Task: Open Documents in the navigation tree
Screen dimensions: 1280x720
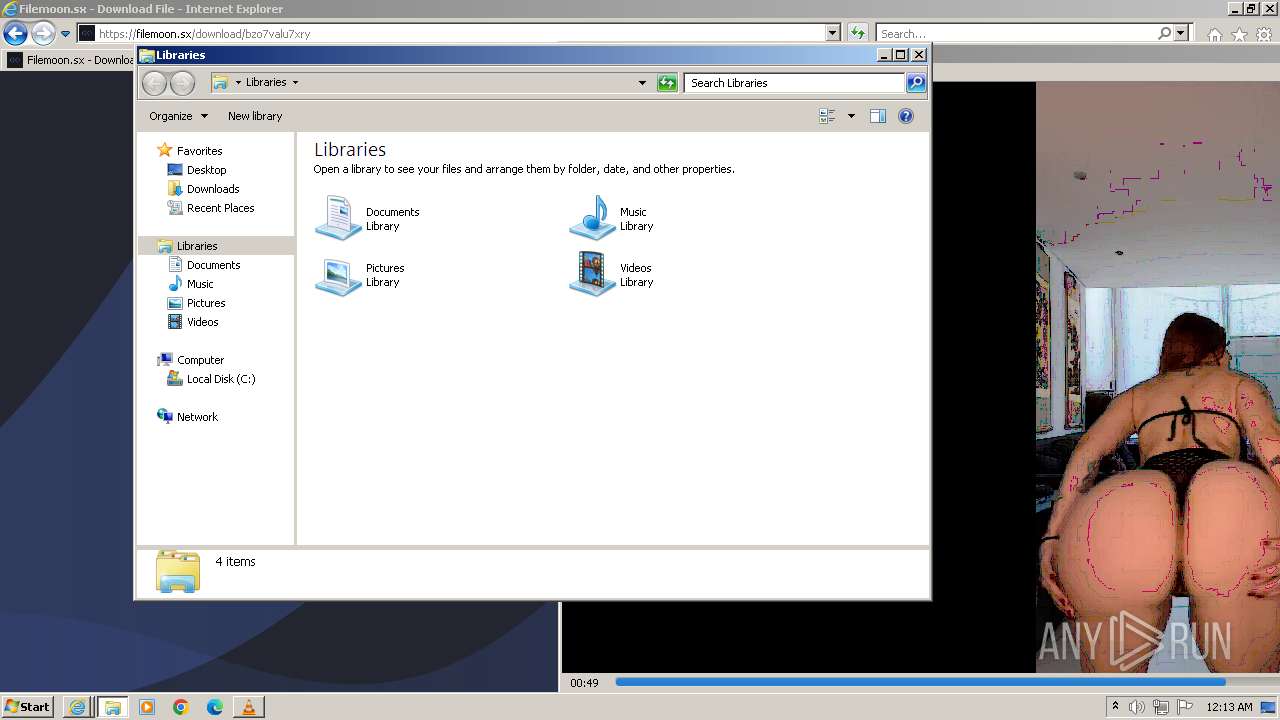Action: [213, 265]
